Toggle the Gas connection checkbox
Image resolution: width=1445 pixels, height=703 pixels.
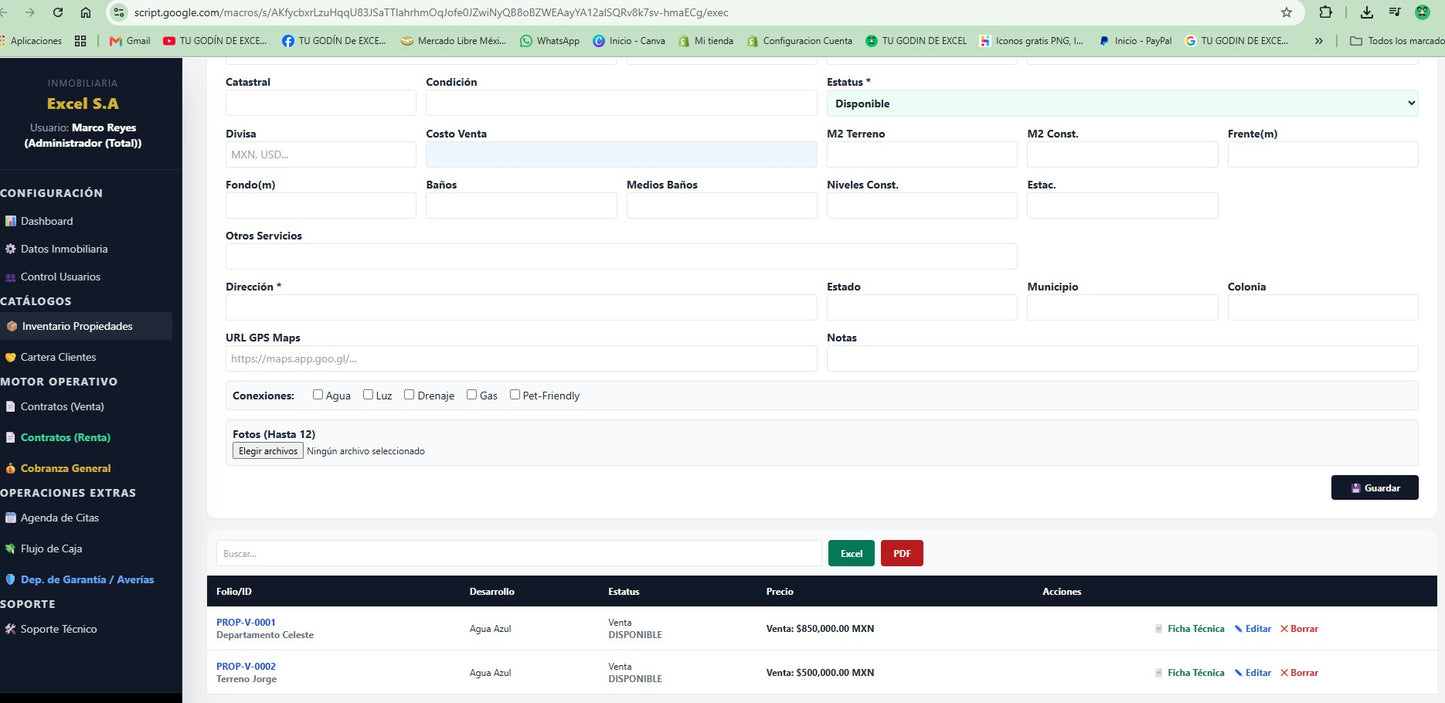472,395
